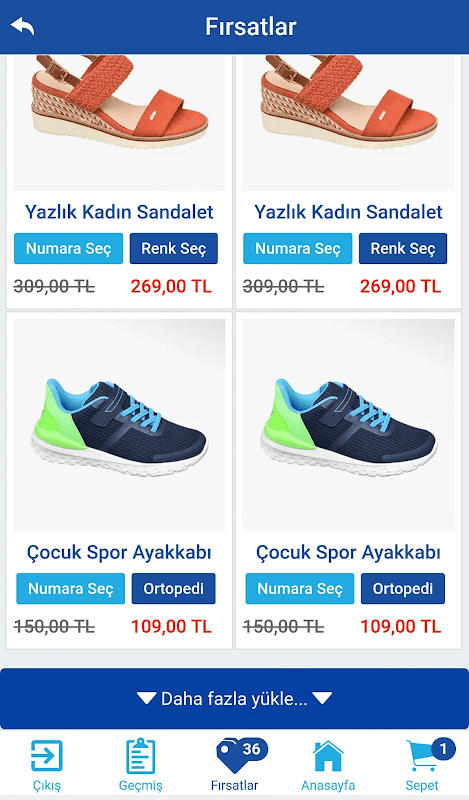Open the Sepet shopping cart icon
469x800 pixels.
click(x=422, y=757)
